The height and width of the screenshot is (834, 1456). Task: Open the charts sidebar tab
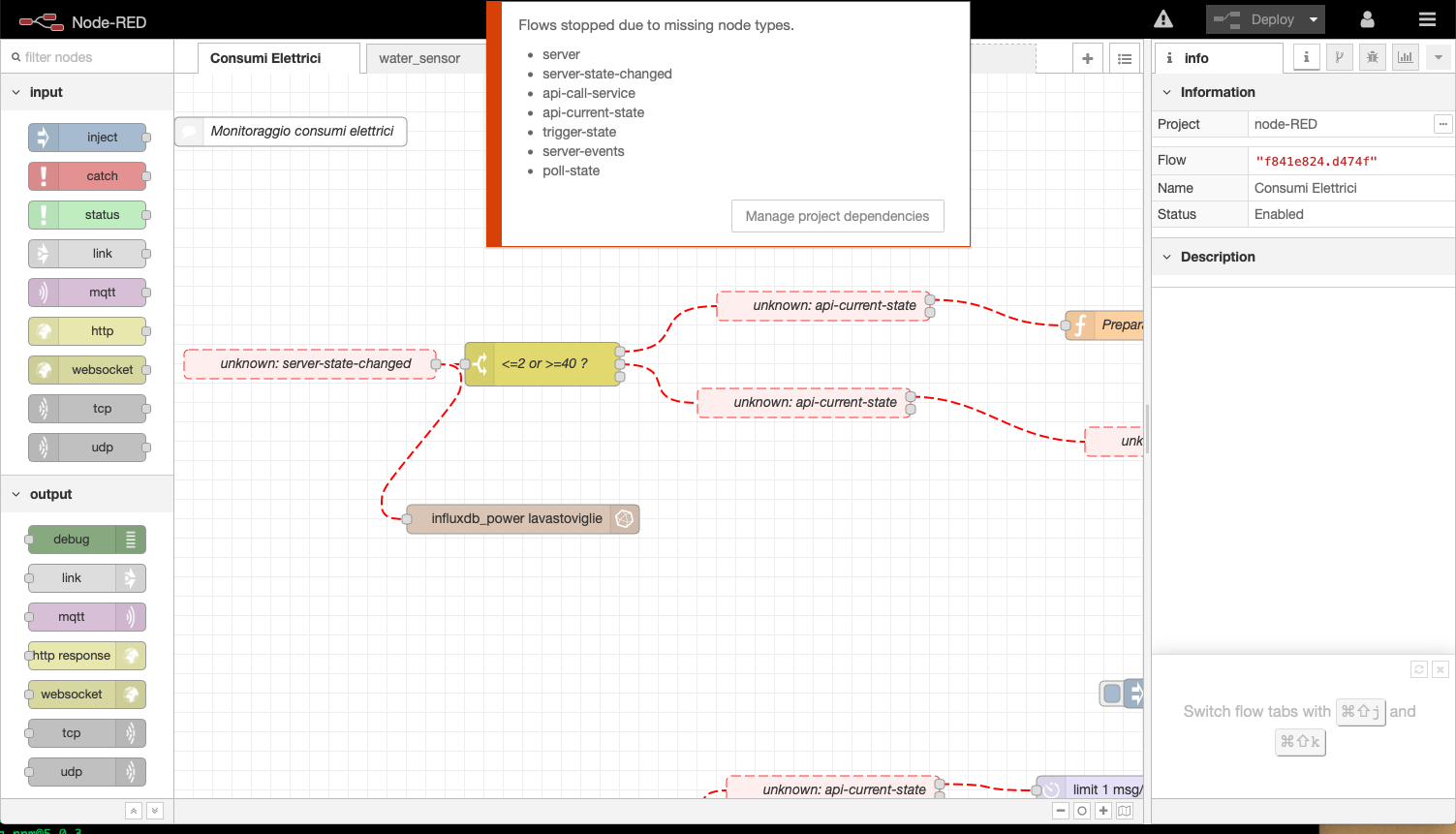coord(1405,56)
